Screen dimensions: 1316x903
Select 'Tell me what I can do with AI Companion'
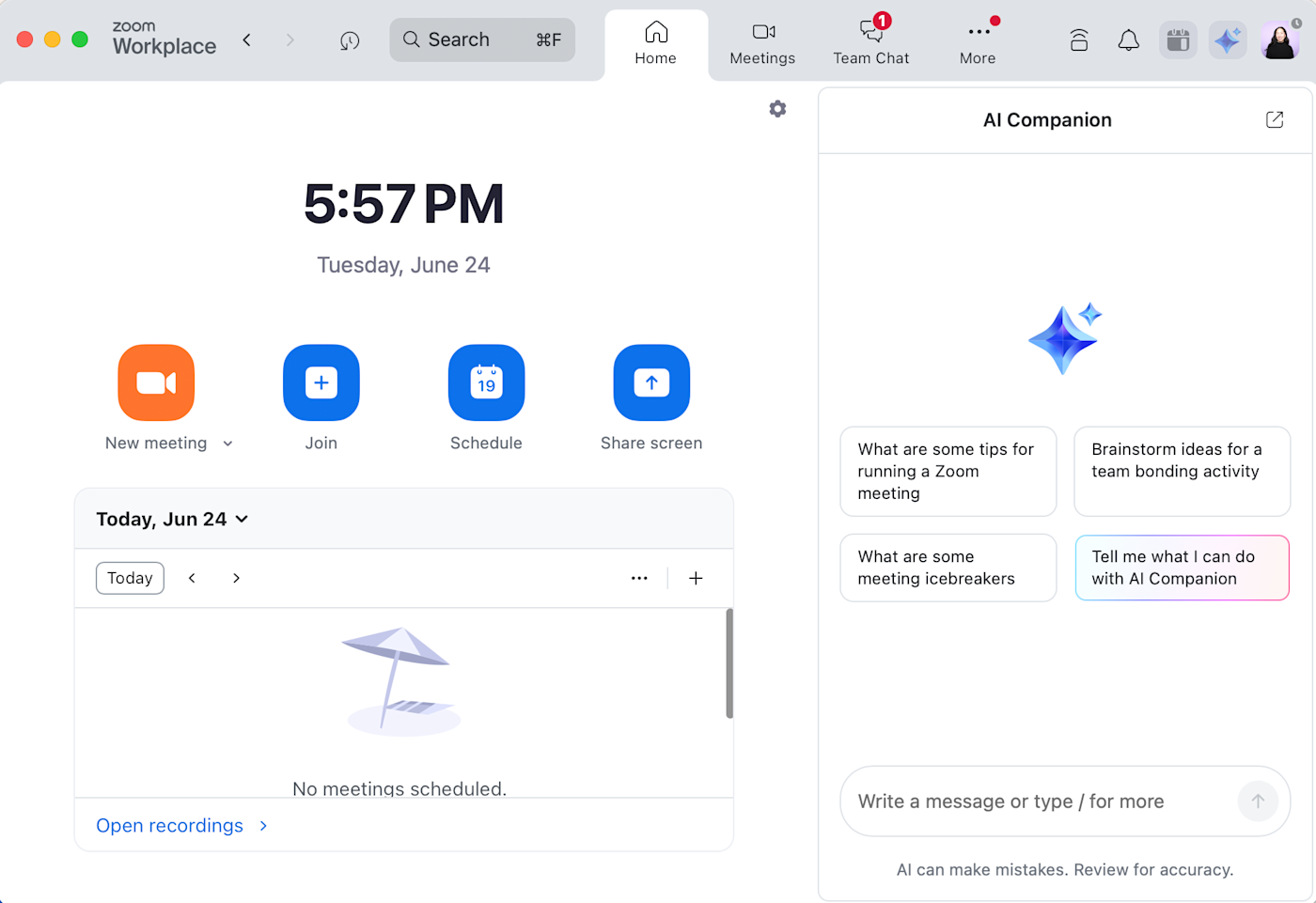click(x=1182, y=568)
